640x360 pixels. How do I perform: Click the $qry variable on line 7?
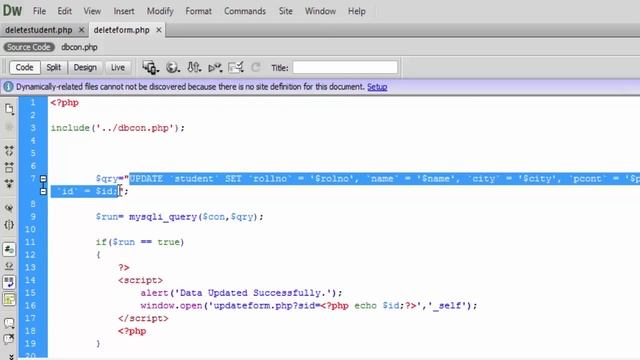pyautogui.click(x=107, y=179)
